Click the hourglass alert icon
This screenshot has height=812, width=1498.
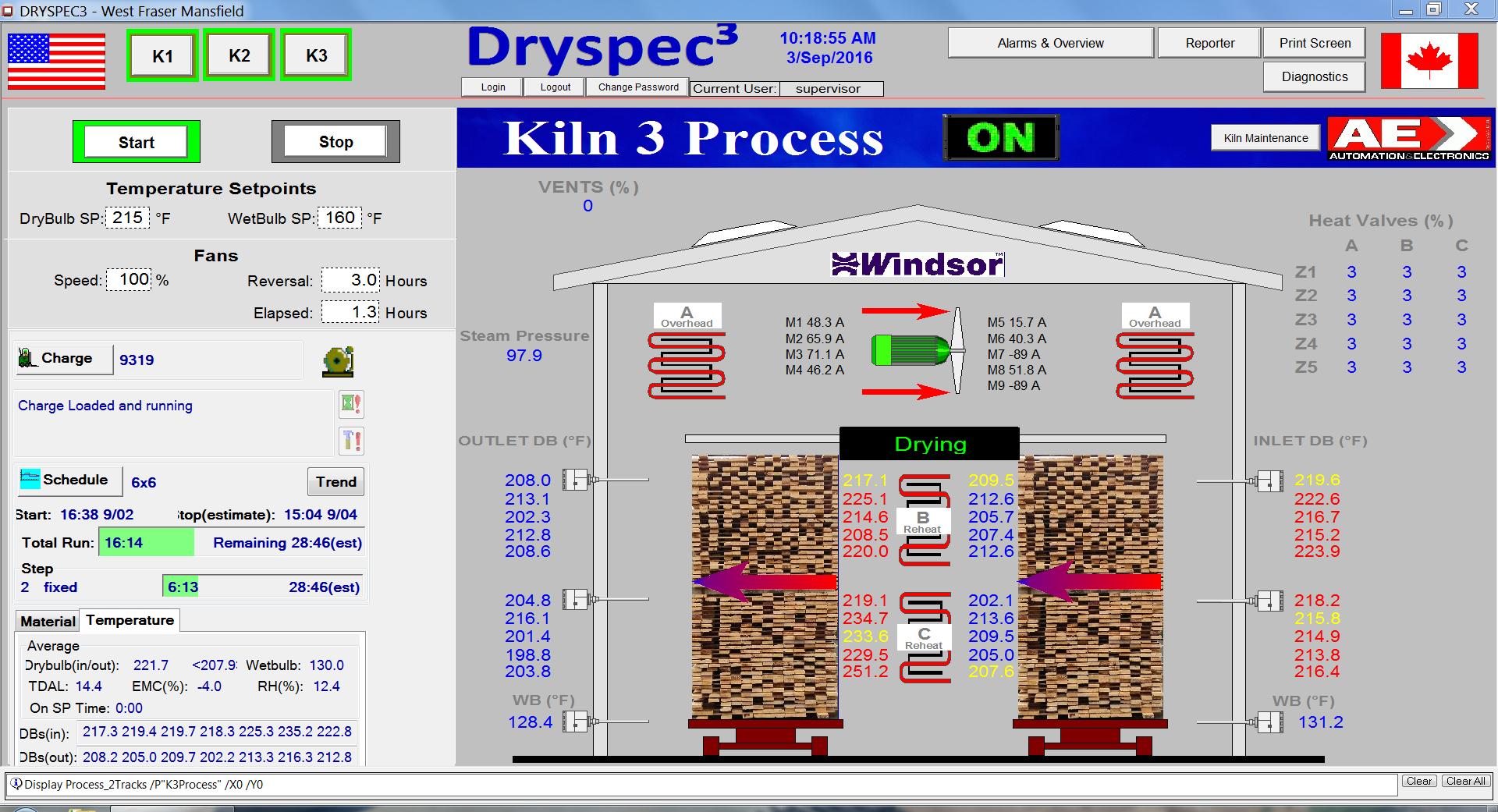coord(351,404)
